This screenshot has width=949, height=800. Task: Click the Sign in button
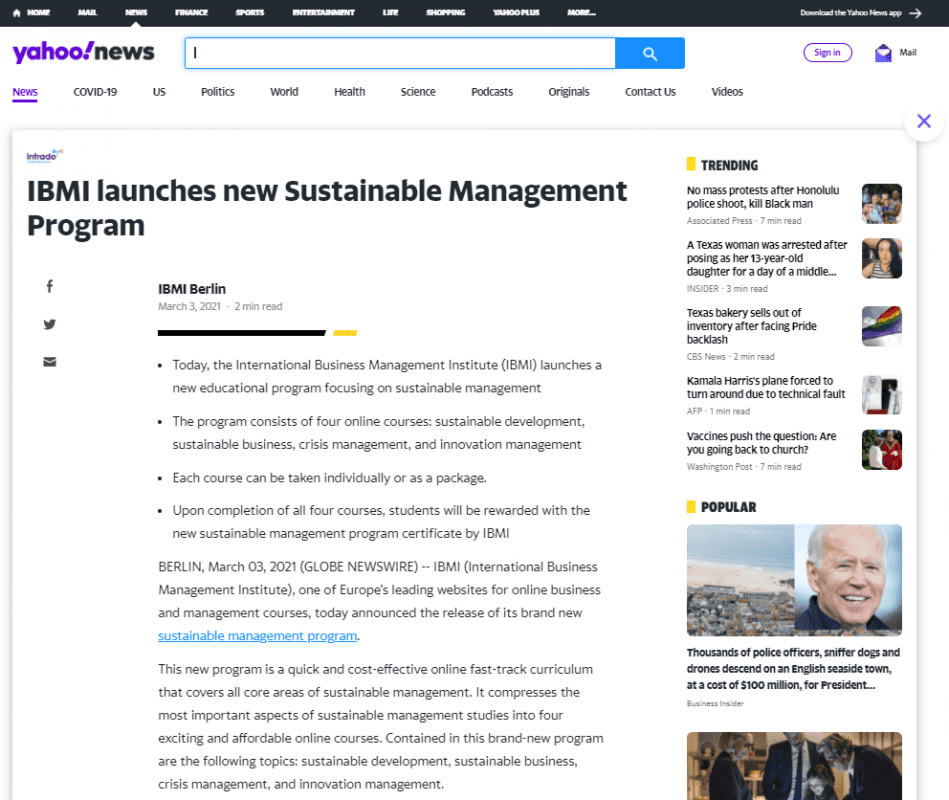tap(827, 53)
